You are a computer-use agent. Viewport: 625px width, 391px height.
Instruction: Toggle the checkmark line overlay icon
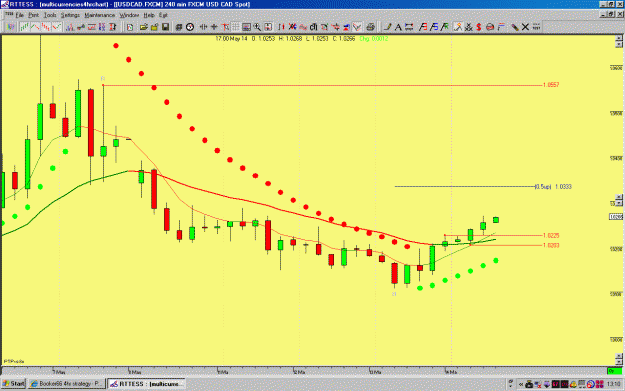point(357,27)
